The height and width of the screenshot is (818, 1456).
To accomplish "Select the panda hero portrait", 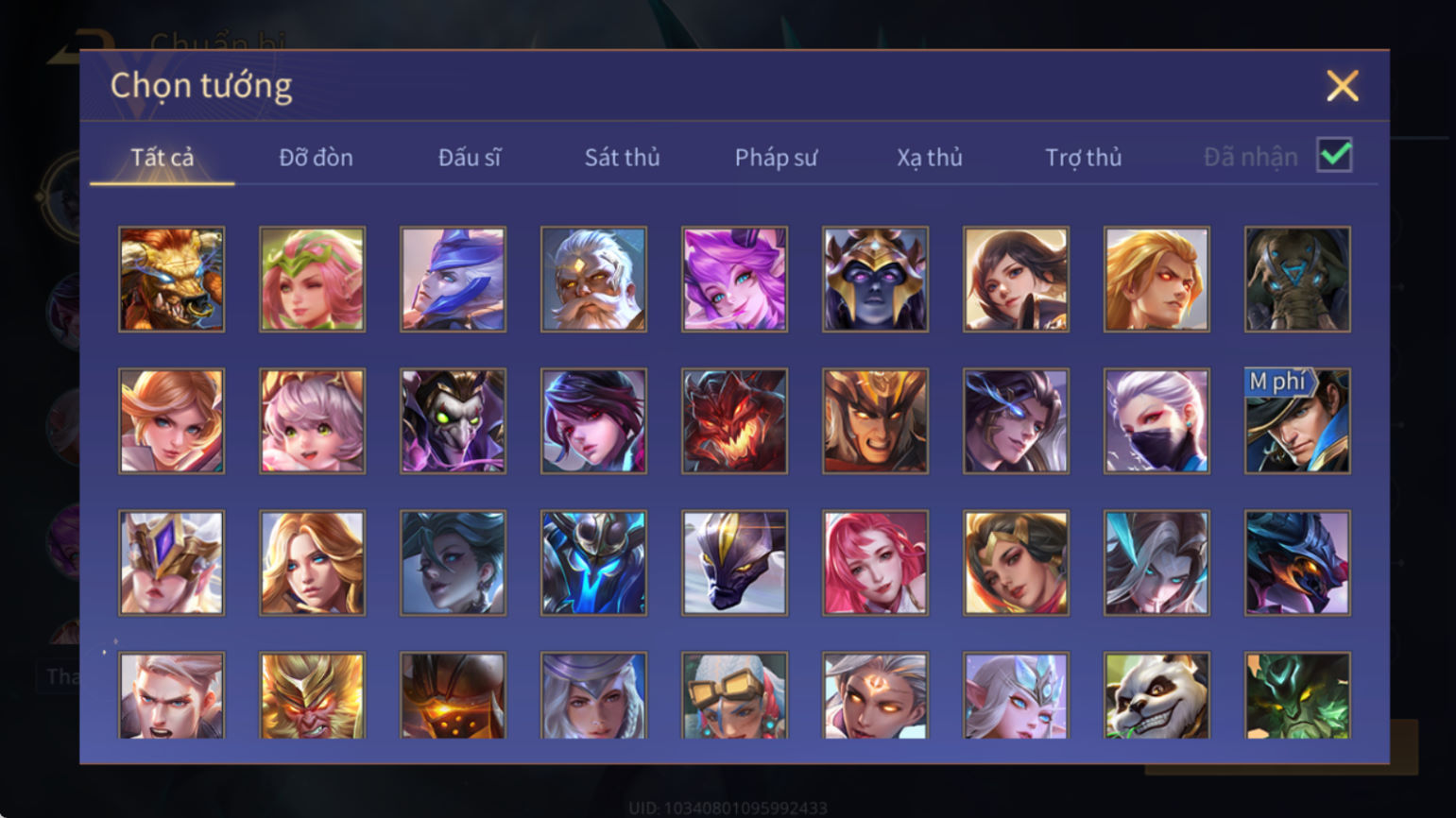I will click(x=1156, y=695).
